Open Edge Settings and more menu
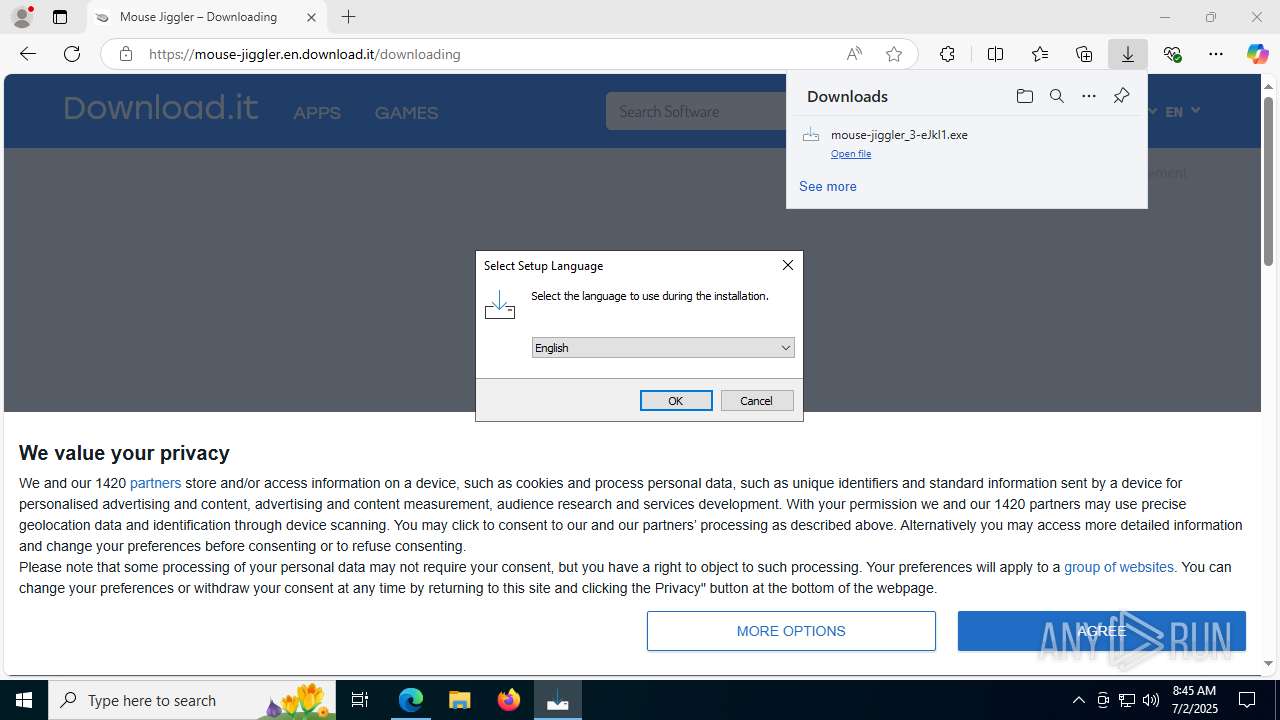 click(x=1216, y=54)
